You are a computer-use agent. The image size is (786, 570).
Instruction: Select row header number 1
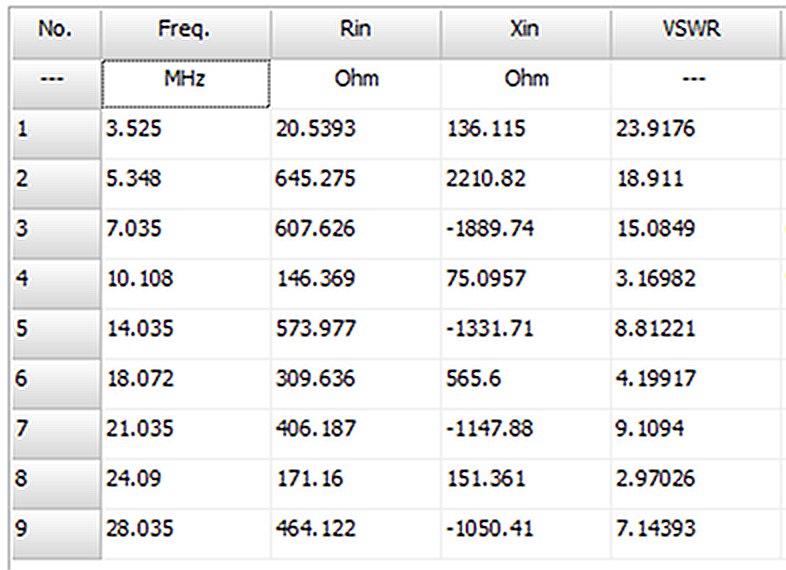click(57, 134)
